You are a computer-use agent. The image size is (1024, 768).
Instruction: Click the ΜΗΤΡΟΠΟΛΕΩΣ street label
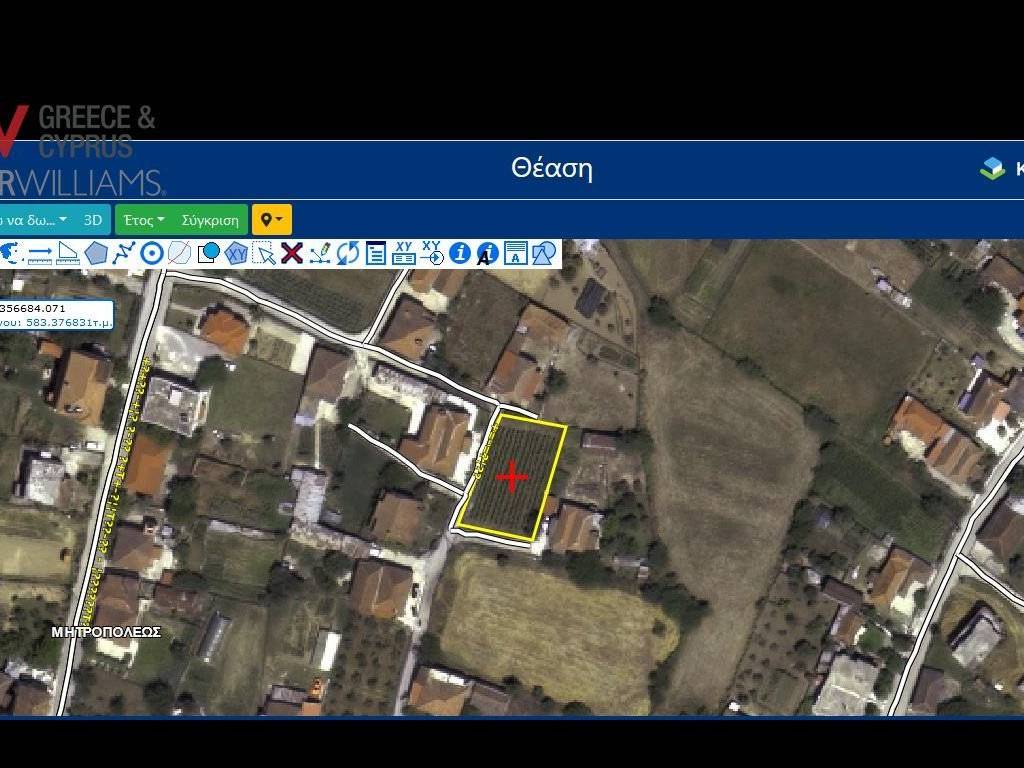point(106,633)
